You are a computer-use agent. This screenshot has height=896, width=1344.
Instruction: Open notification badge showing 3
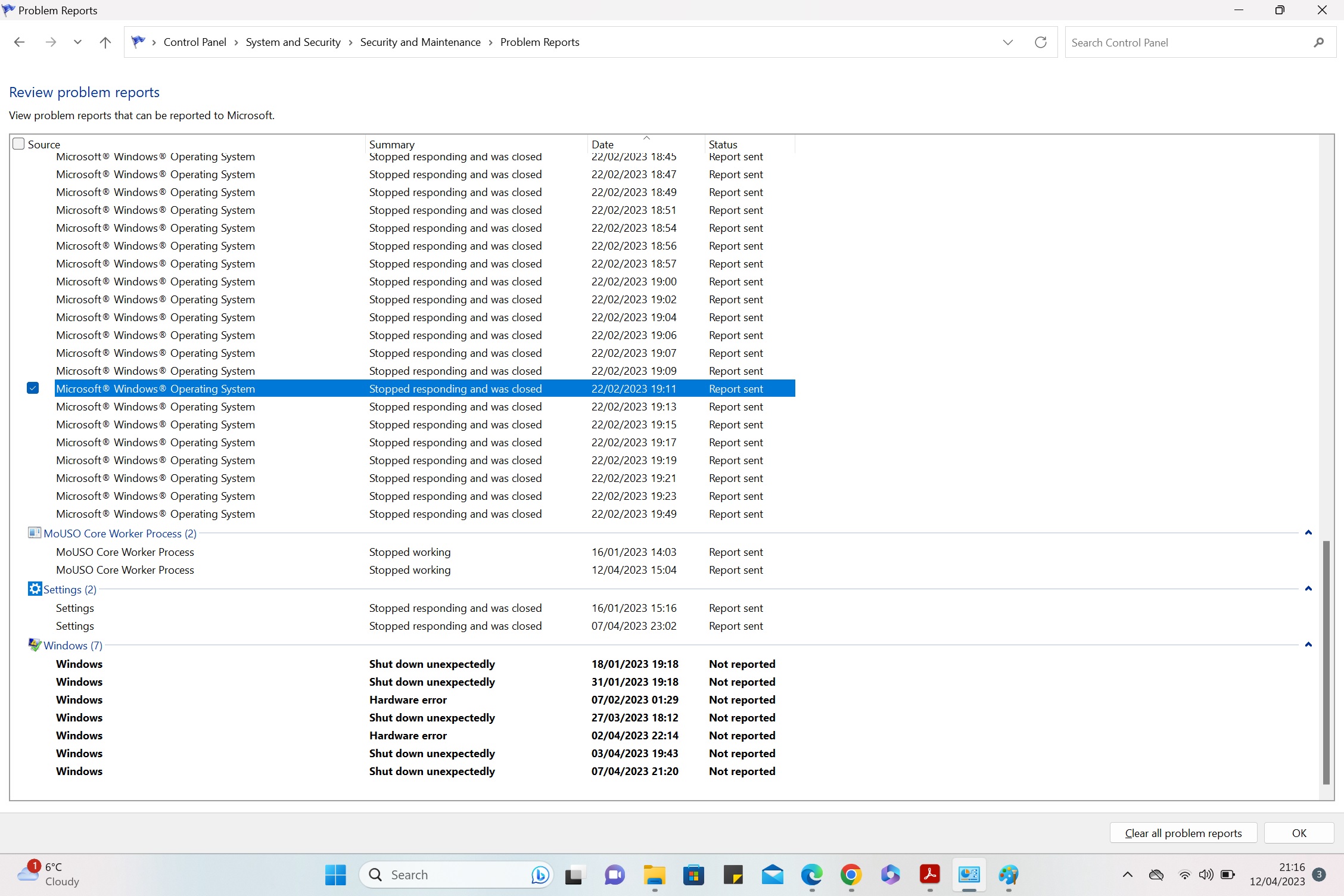pyautogui.click(x=1319, y=875)
